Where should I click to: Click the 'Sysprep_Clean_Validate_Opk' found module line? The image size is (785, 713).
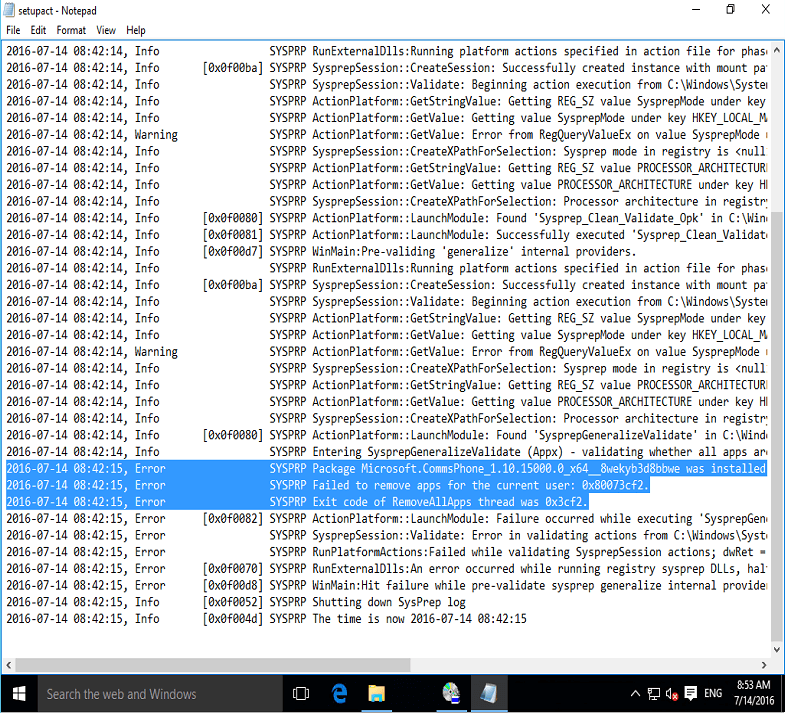tap(386, 218)
